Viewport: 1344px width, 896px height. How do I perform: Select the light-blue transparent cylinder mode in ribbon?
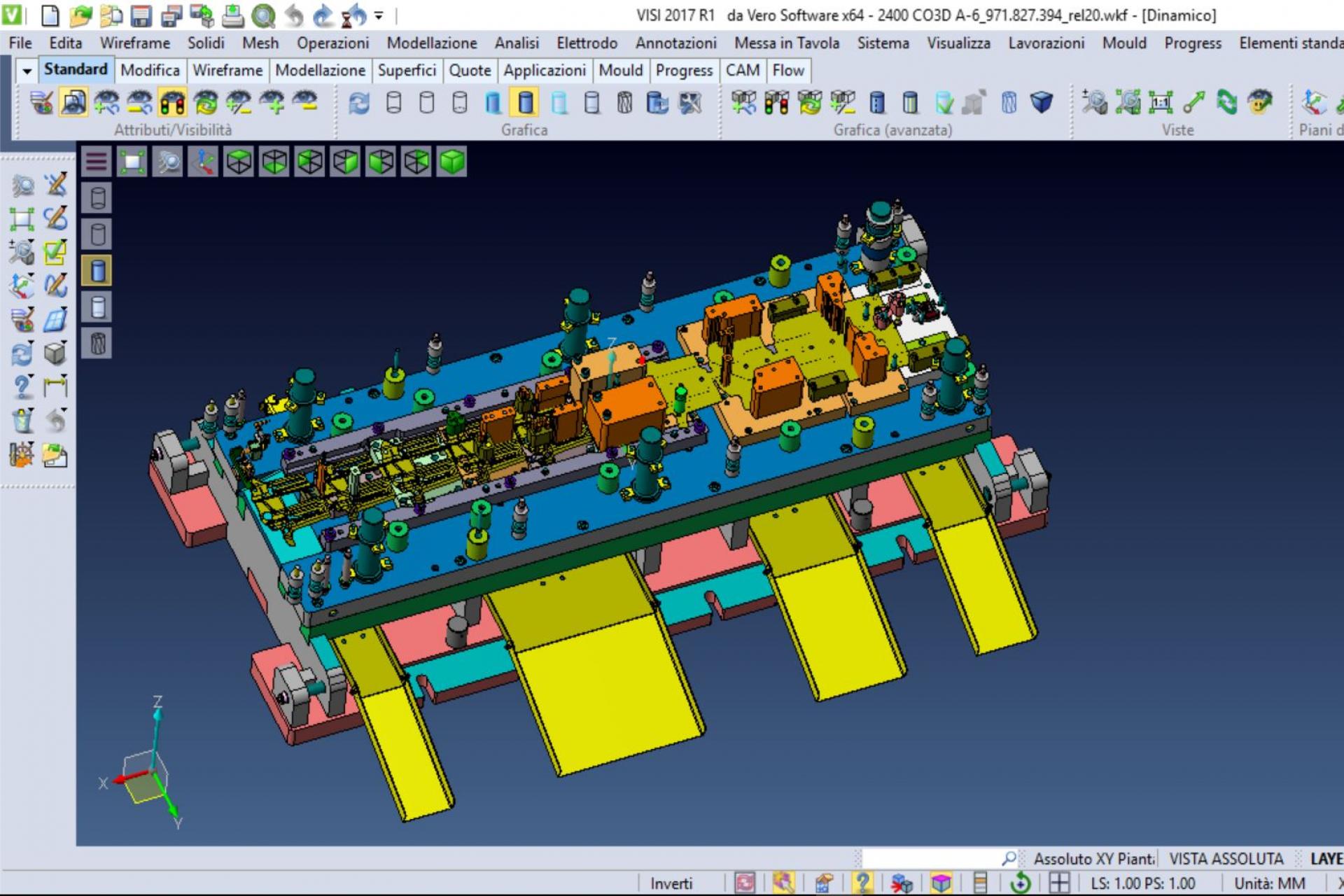(559, 103)
